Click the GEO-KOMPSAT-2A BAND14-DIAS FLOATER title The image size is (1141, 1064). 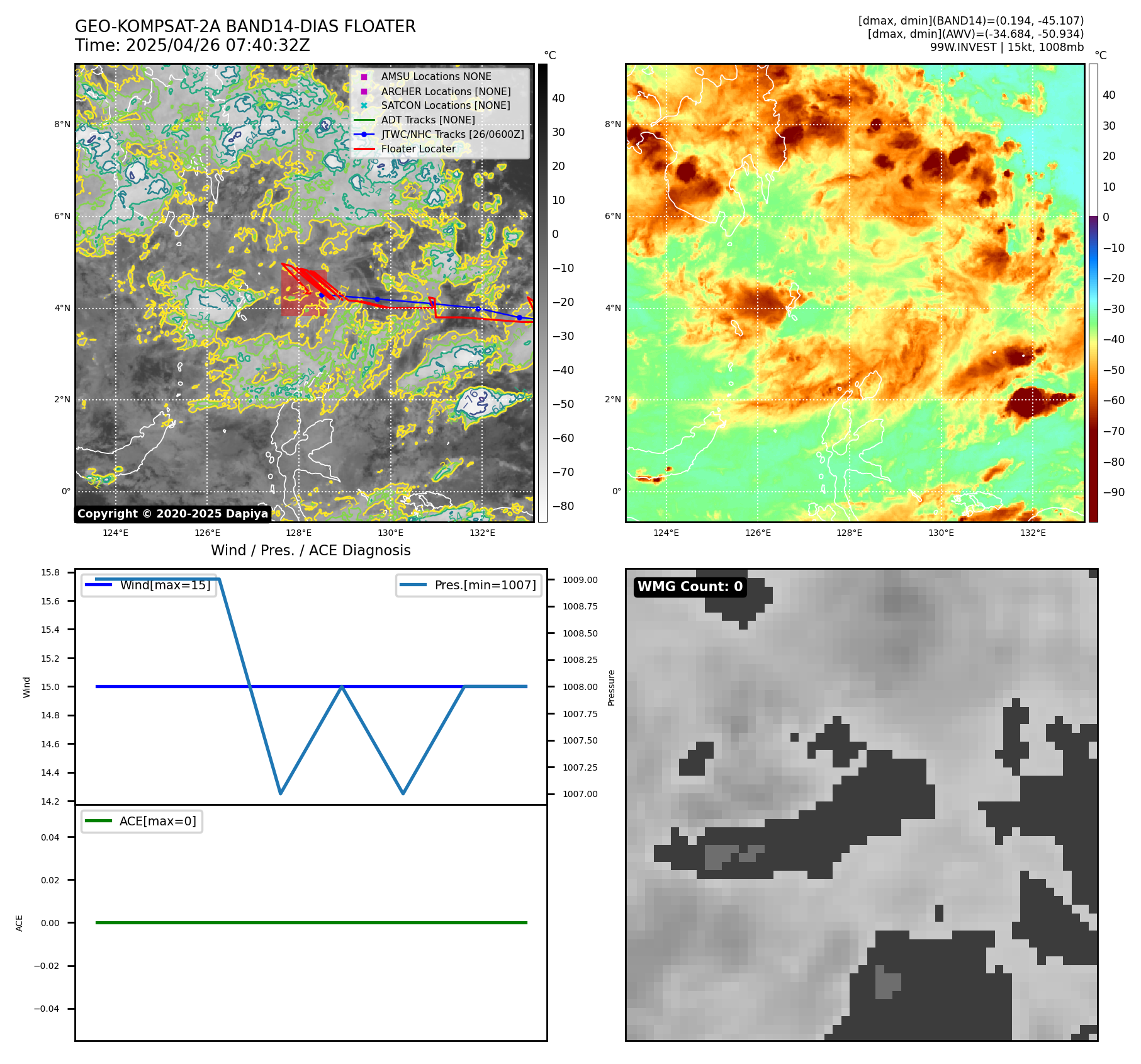245,27
